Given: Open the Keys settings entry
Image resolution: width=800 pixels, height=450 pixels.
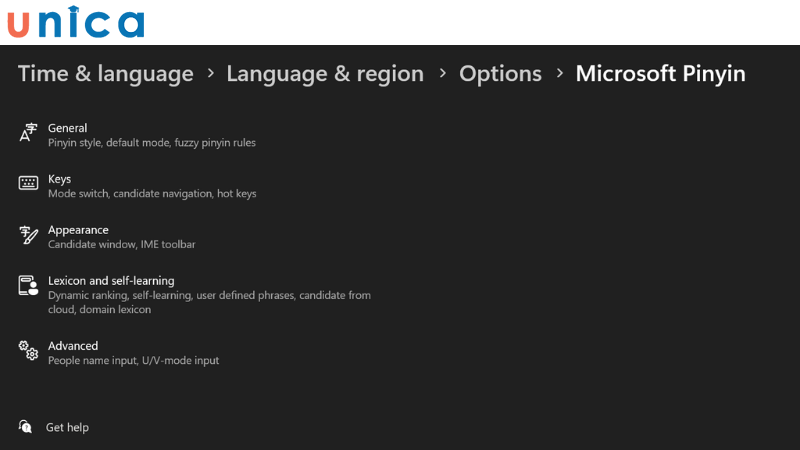Looking at the screenshot, I should (x=59, y=179).
